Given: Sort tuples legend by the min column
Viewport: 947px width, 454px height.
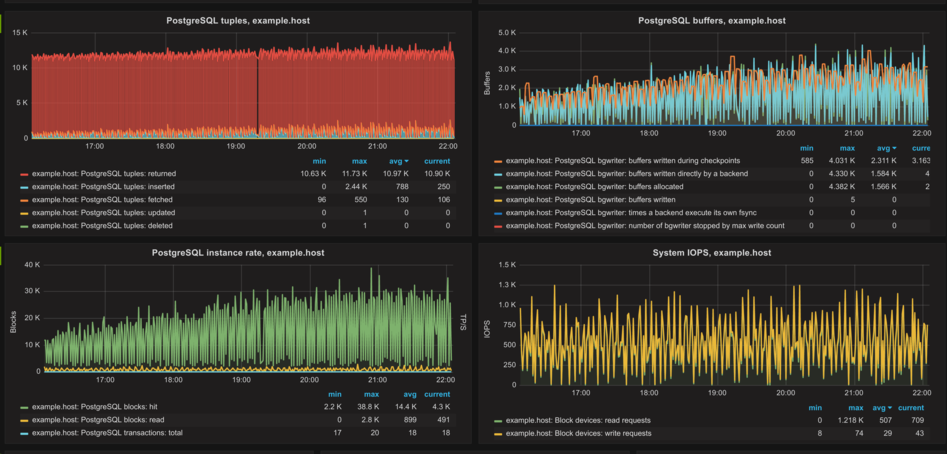Looking at the screenshot, I should (x=319, y=161).
